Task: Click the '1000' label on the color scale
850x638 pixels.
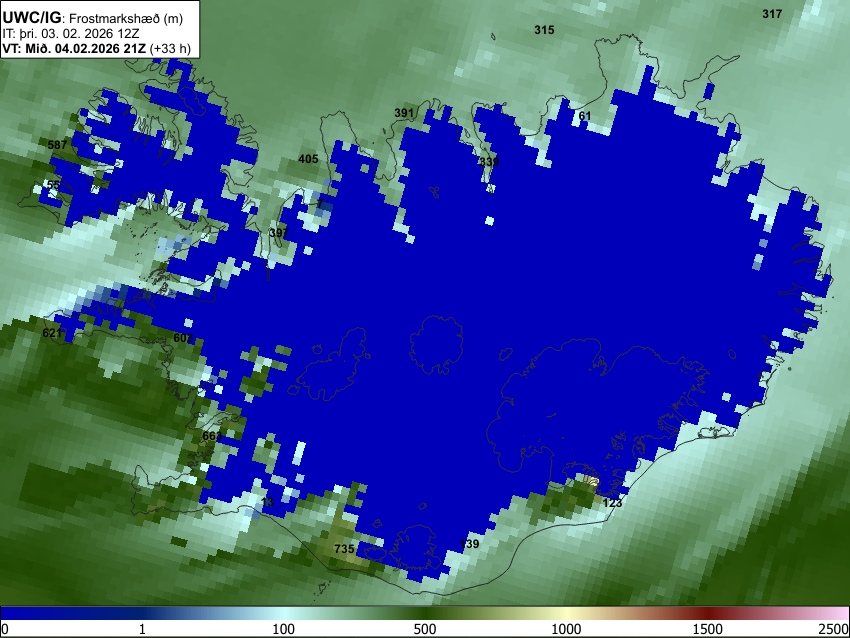Action: click(x=566, y=629)
